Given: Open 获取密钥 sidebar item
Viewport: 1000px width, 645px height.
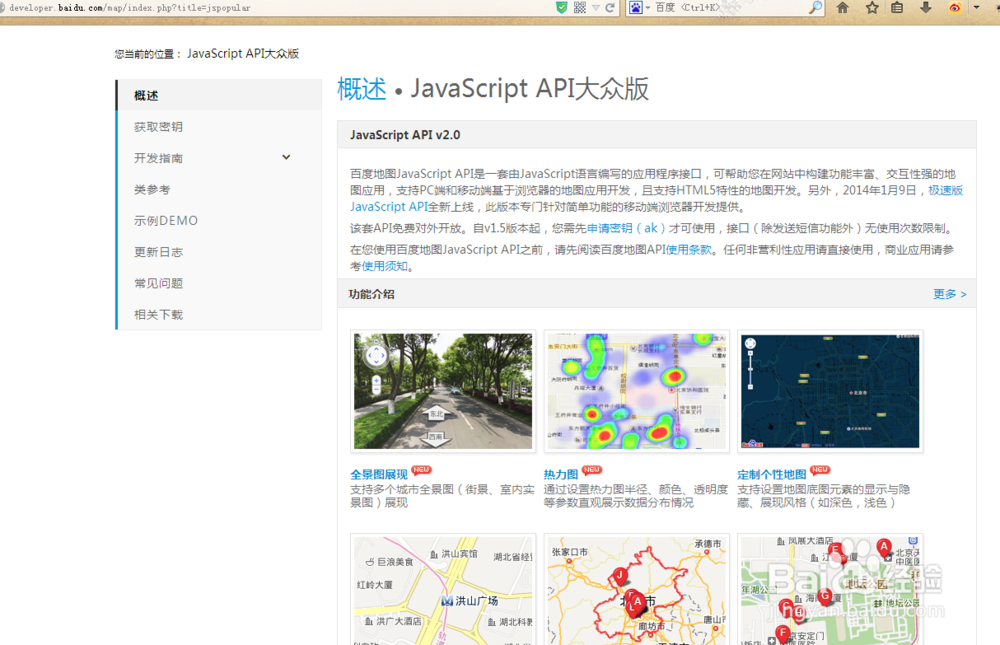Looking at the screenshot, I should 219,126.
